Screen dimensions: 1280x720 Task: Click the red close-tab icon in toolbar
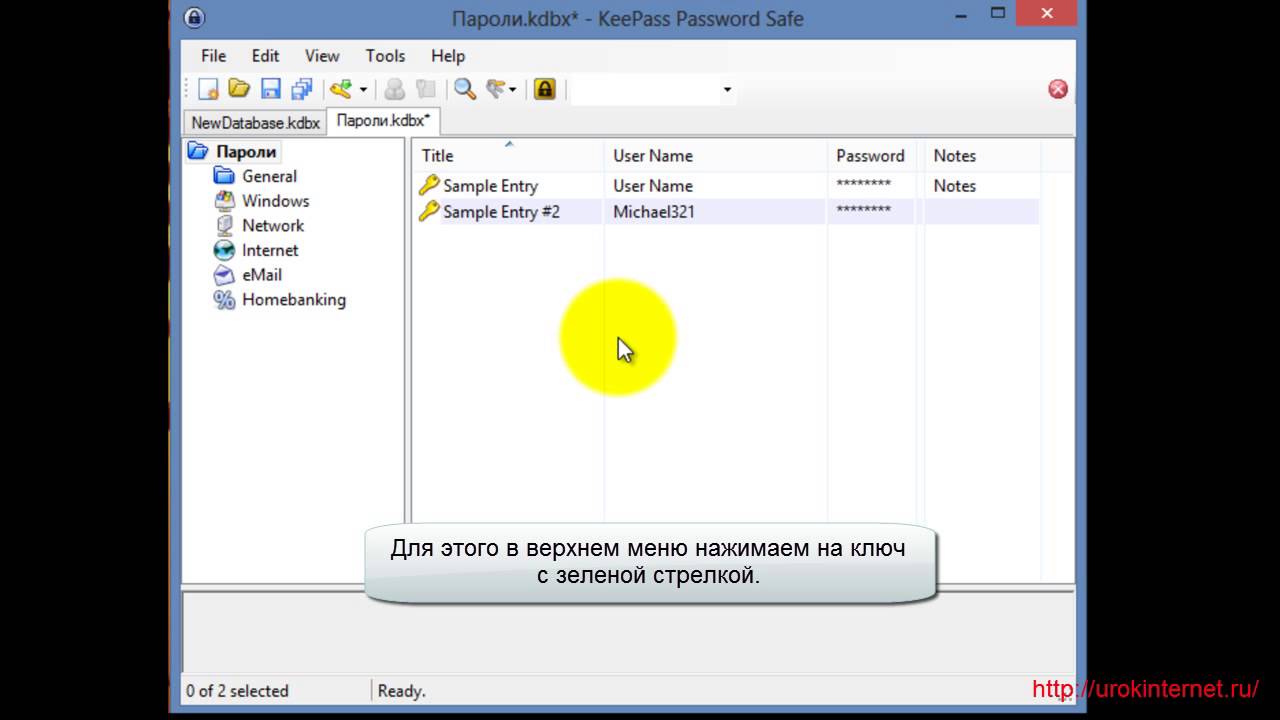click(x=1058, y=89)
